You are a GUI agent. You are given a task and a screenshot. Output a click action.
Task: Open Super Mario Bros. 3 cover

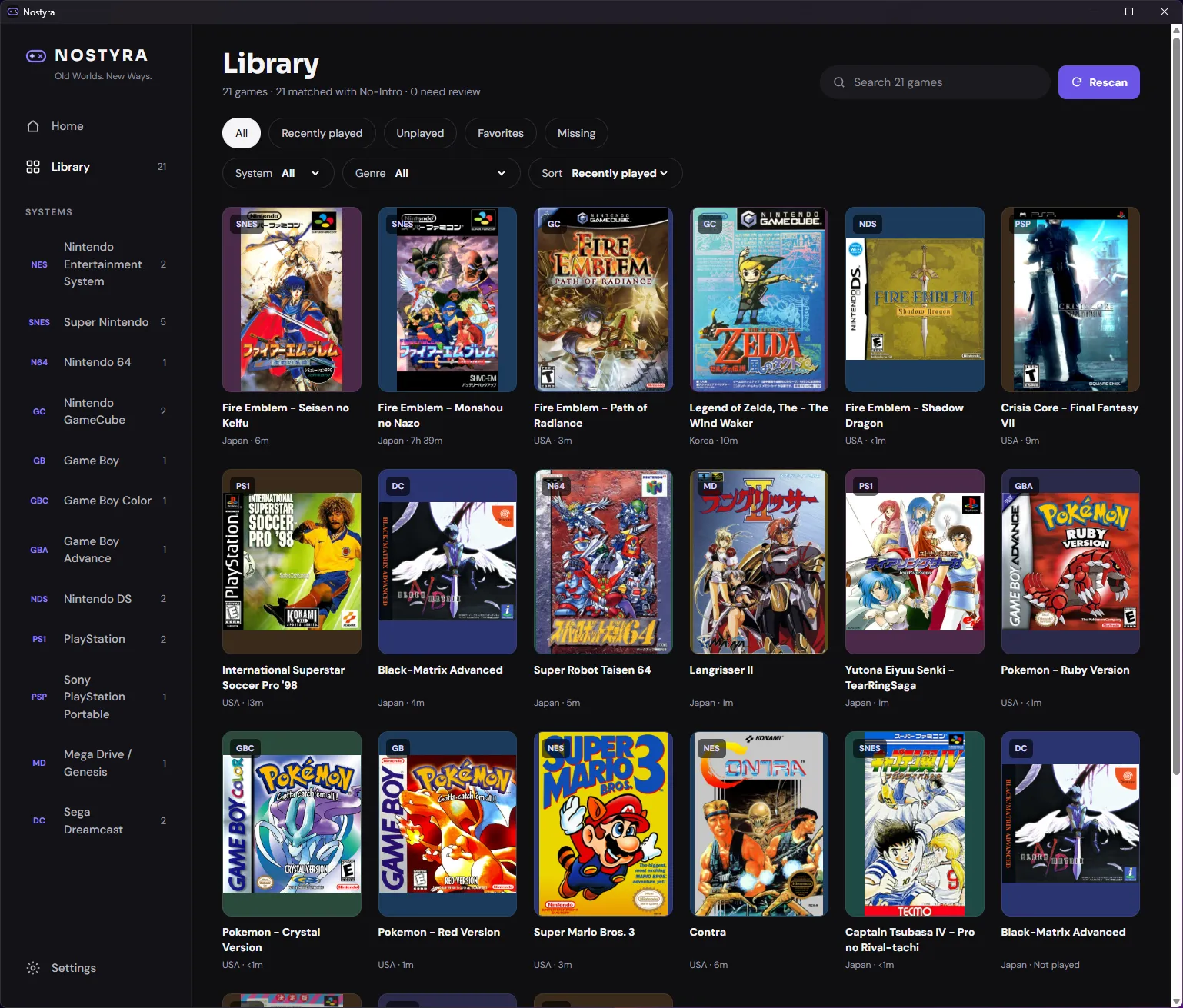(x=603, y=823)
